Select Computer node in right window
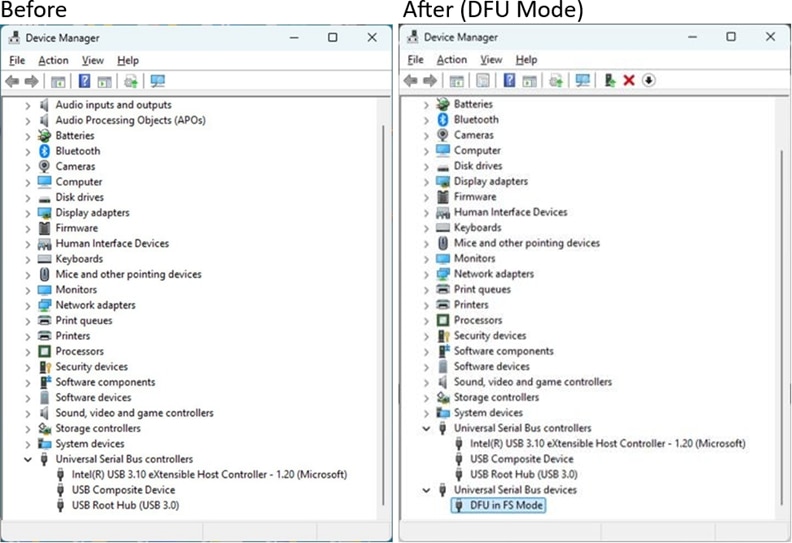The width and height of the screenshot is (792, 543). [x=477, y=151]
